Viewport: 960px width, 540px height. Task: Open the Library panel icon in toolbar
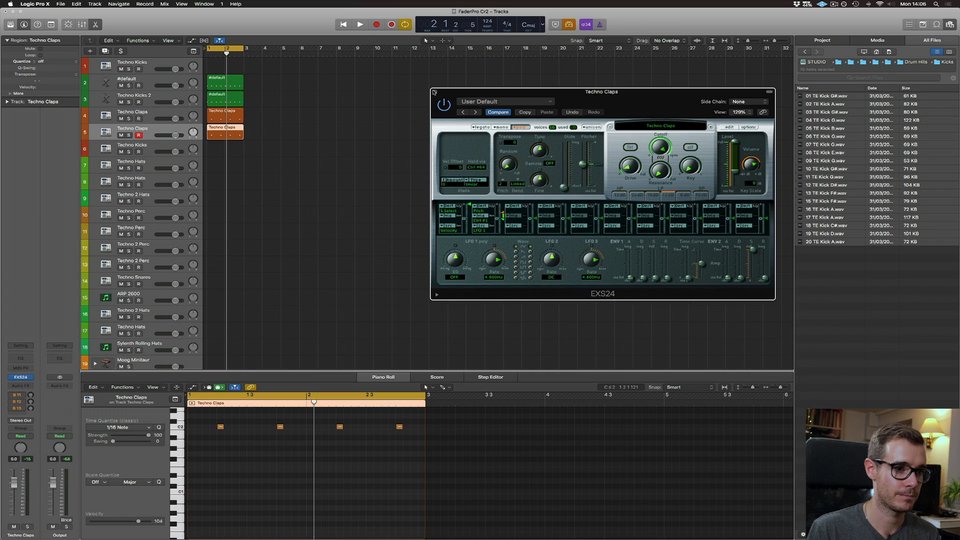click(10, 24)
